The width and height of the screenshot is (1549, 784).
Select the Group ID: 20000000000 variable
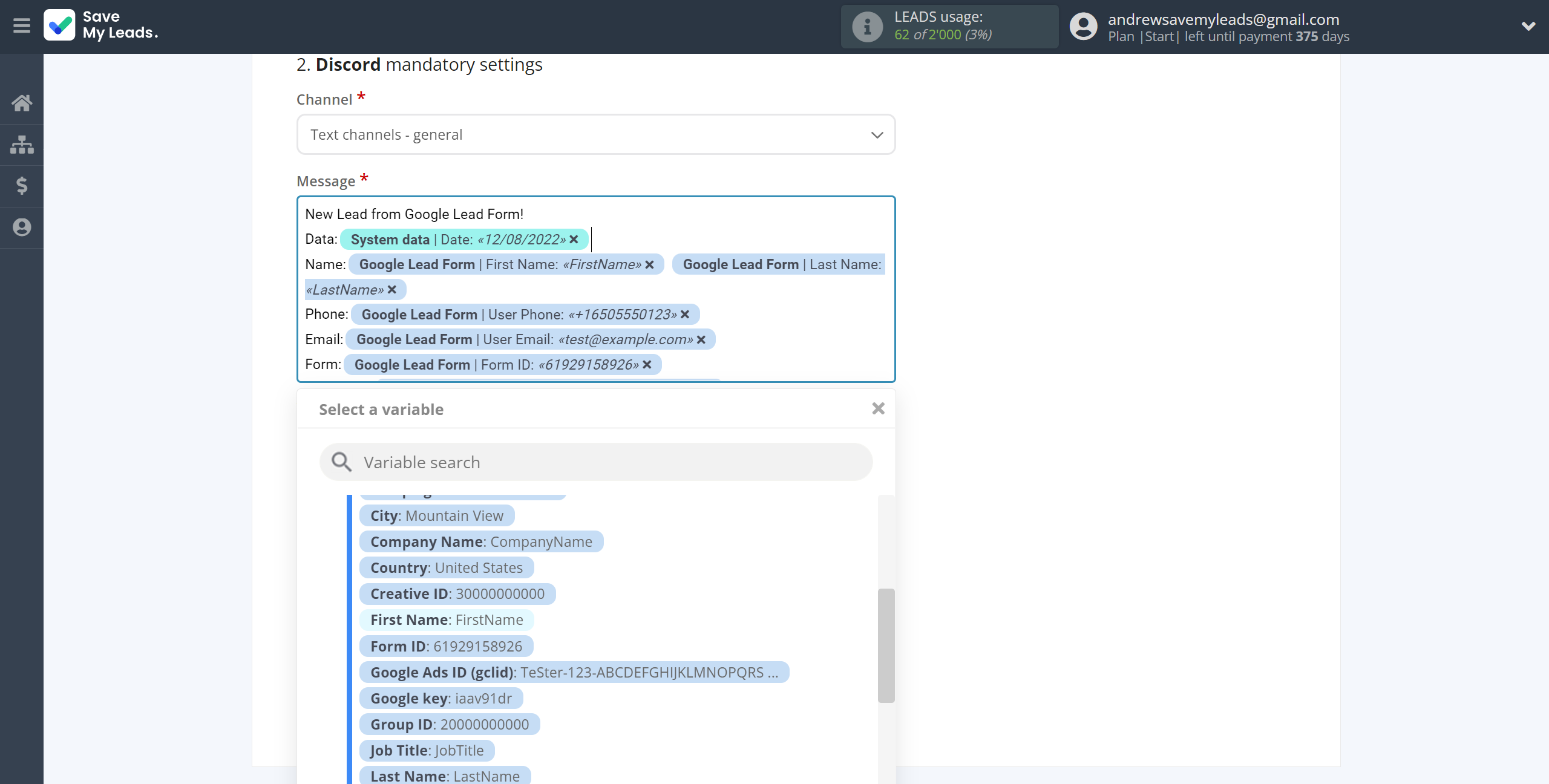(450, 725)
